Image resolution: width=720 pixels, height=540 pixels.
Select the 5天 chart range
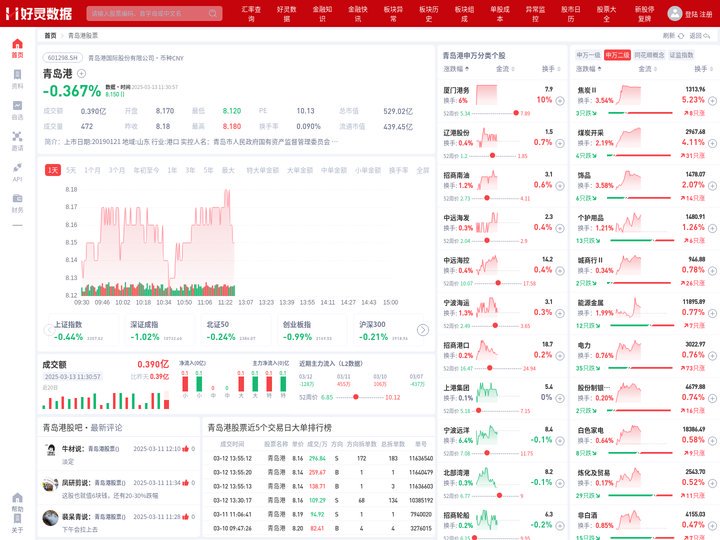[71, 170]
